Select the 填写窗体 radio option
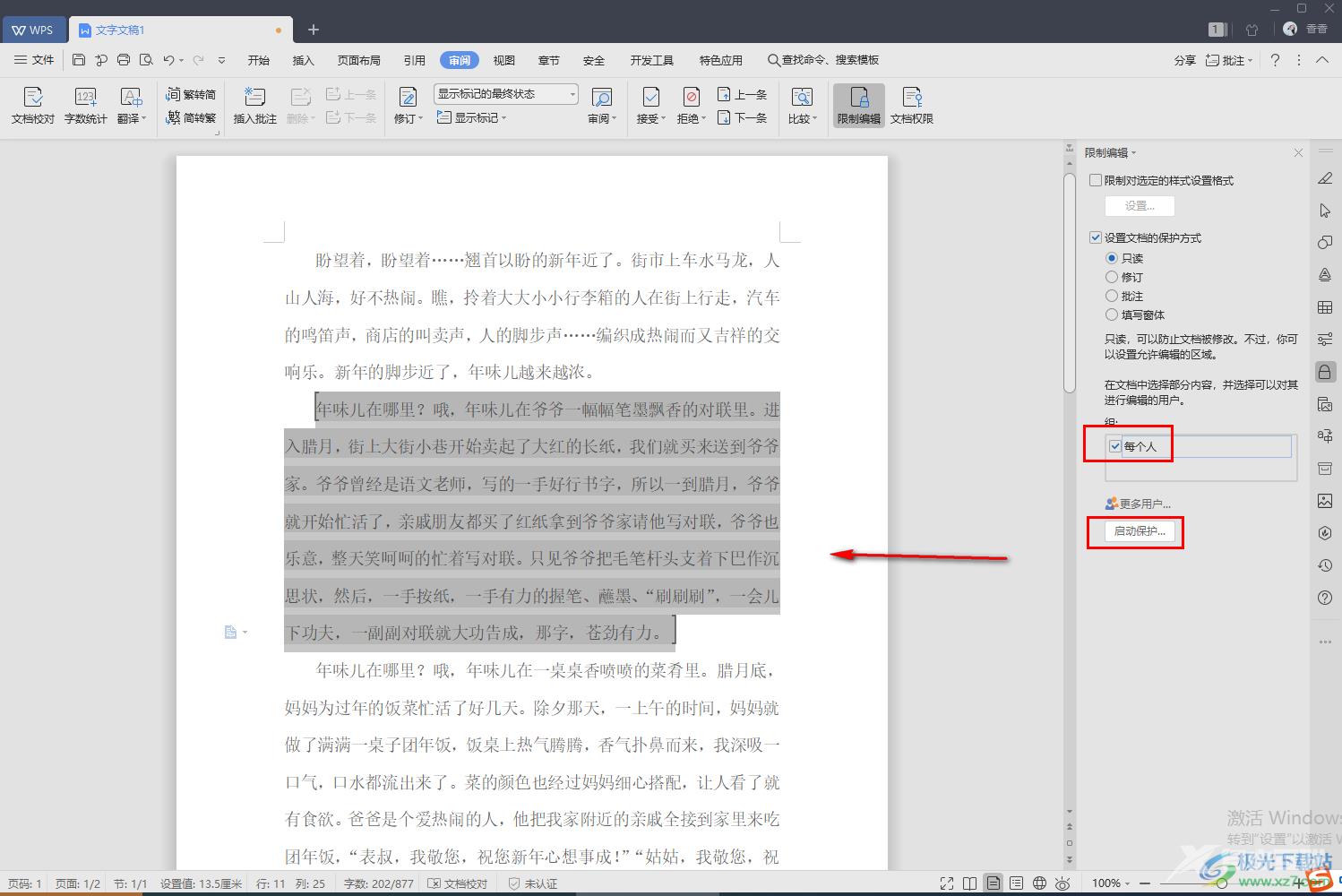Image resolution: width=1342 pixels, height=896 pixels. coord(1112,314)
